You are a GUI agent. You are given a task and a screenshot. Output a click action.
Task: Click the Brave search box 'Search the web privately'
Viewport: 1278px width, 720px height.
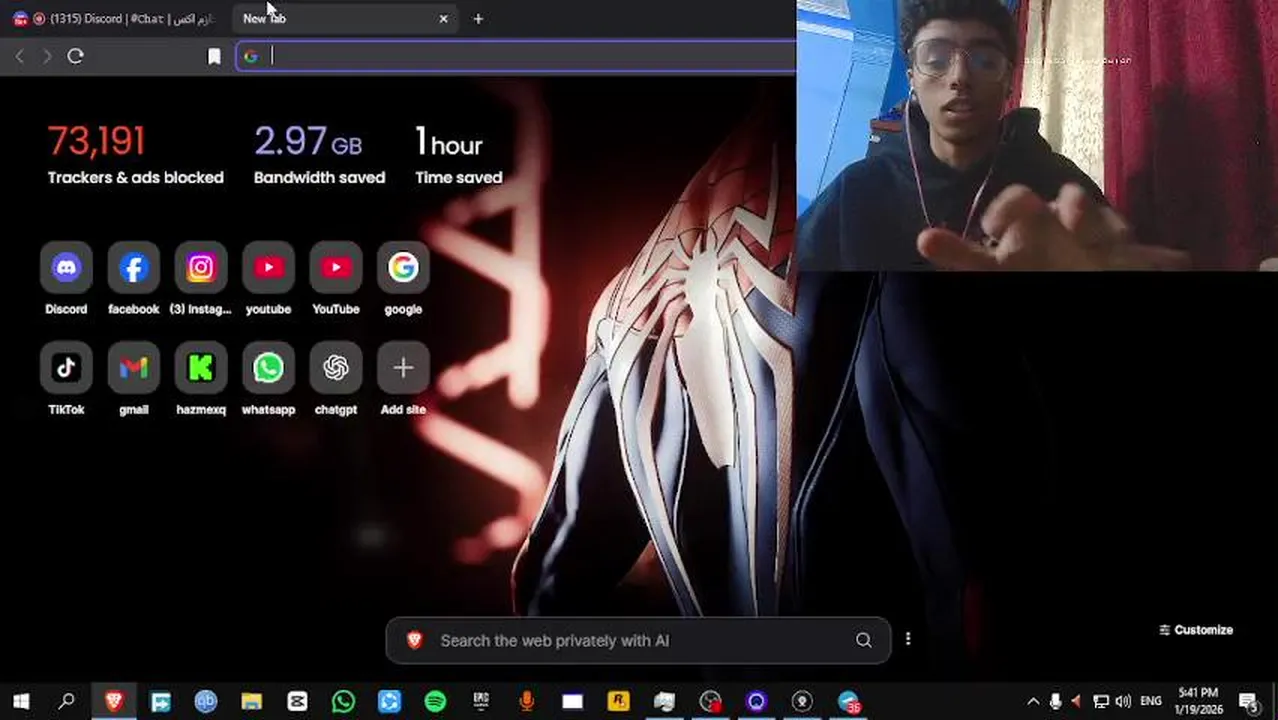coord(638,641)
